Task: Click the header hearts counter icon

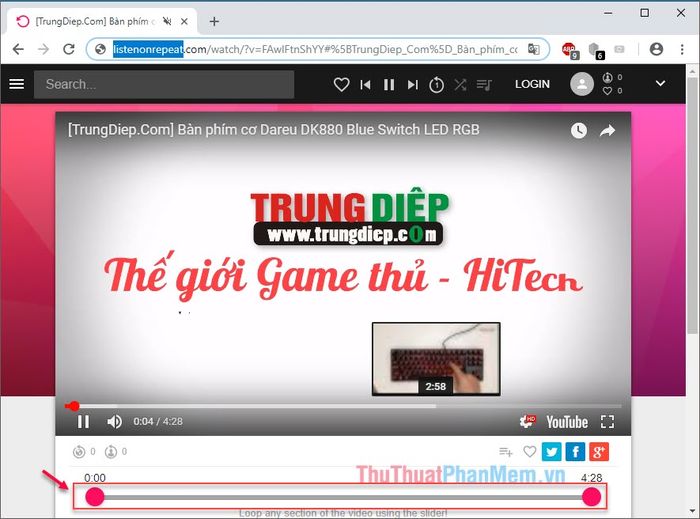Action: pyautogui.click(x=608, y=91)
